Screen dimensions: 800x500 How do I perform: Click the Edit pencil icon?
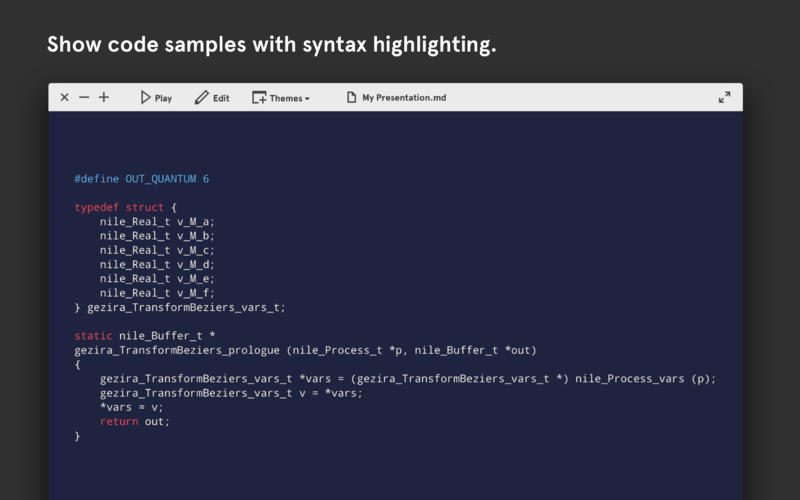point(201,98)
